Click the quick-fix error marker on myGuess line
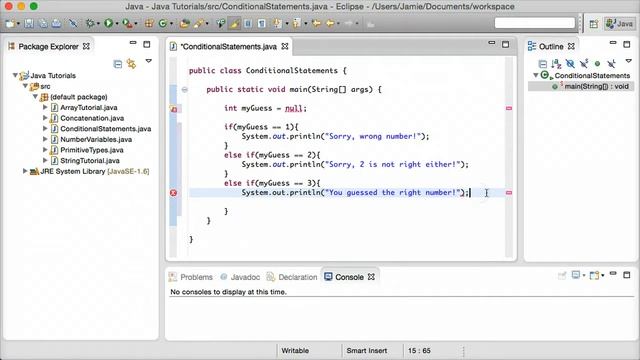Viewport: 640px width, 360px height. coord(173,109)
